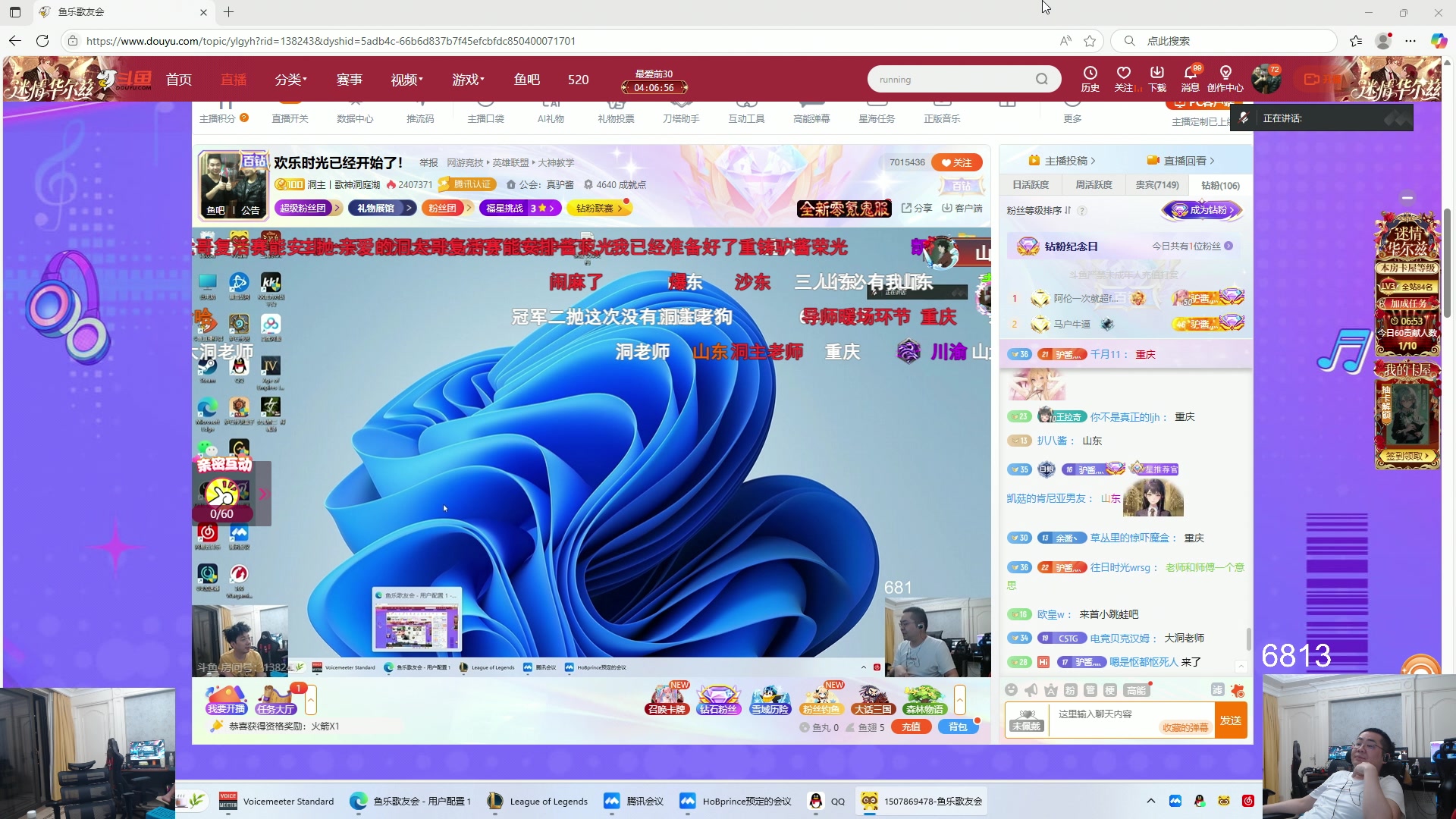1456x819 pixels.
Task: Expand the 主播投稿 arrow link
Action: pyautogui.click(x=1062, y=161)
